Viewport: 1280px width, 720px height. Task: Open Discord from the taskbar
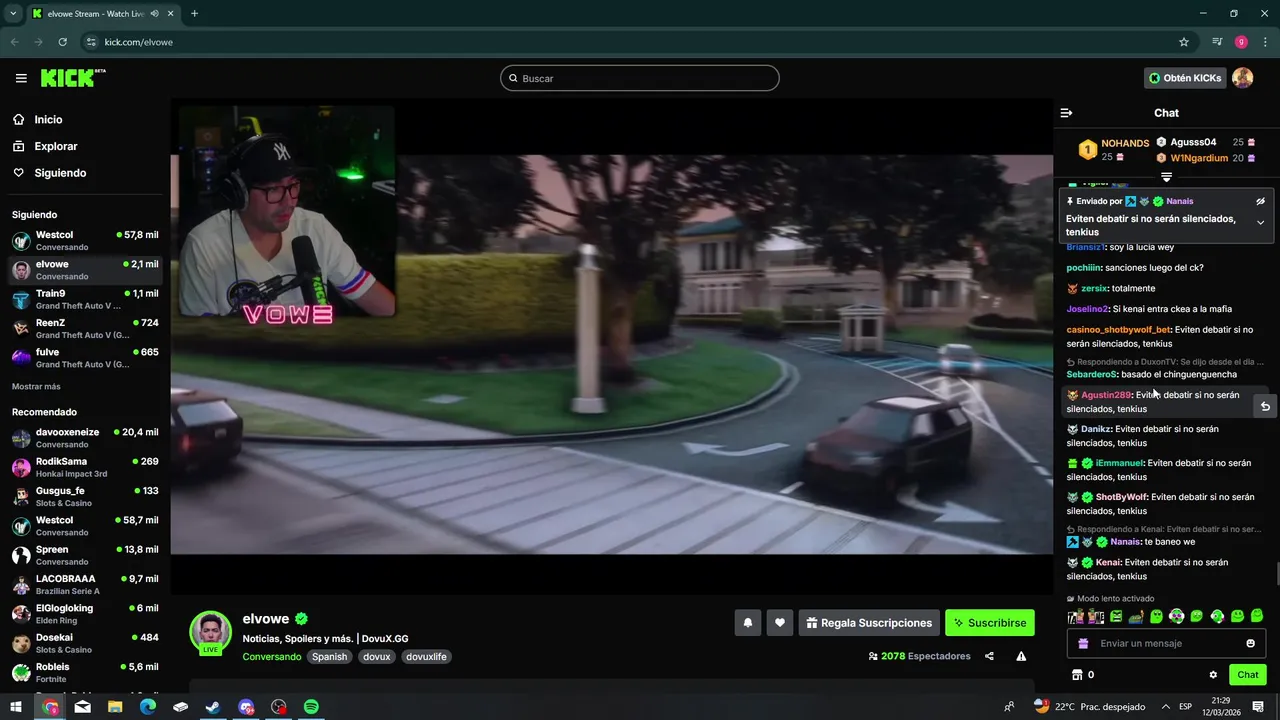click(246, 707)
